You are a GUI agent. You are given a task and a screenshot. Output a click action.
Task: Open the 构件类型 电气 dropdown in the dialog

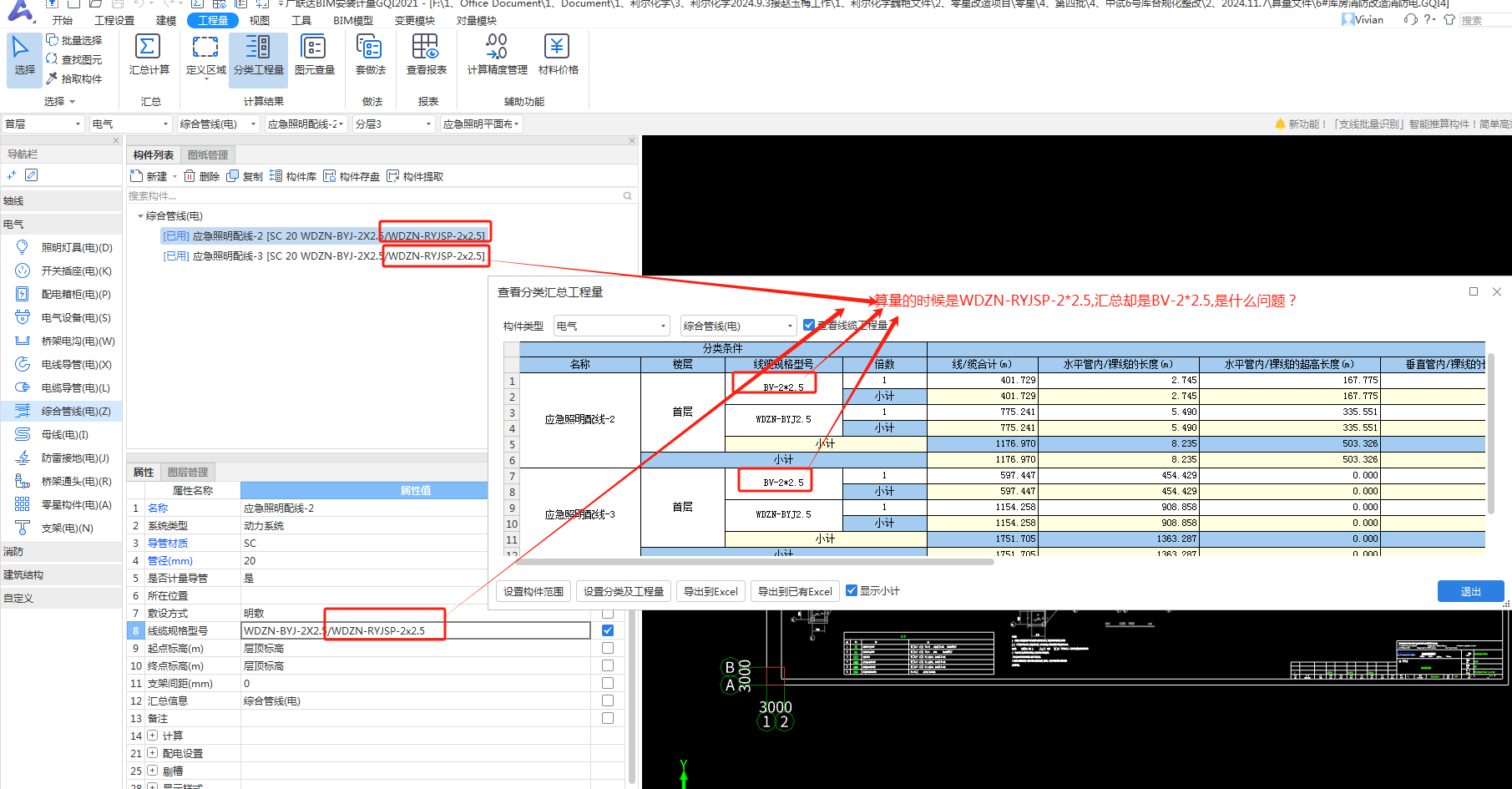click(612, 326)
